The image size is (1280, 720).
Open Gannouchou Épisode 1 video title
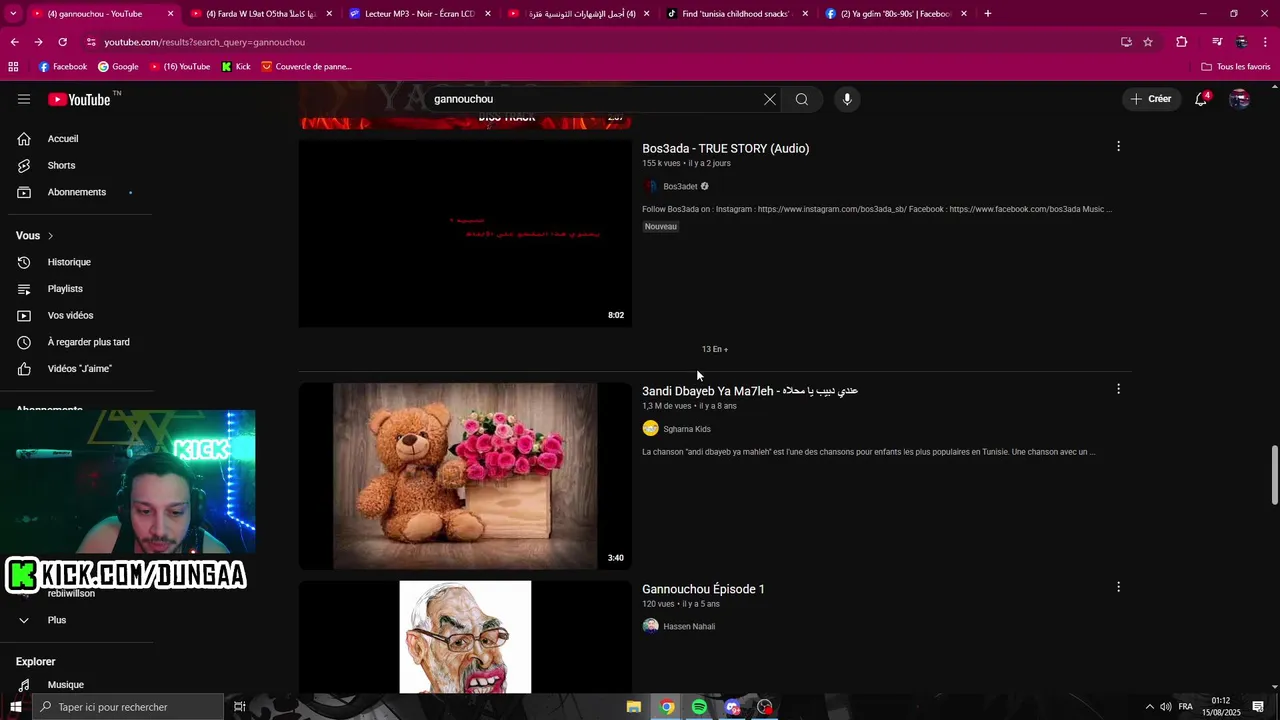pos(703,589)
